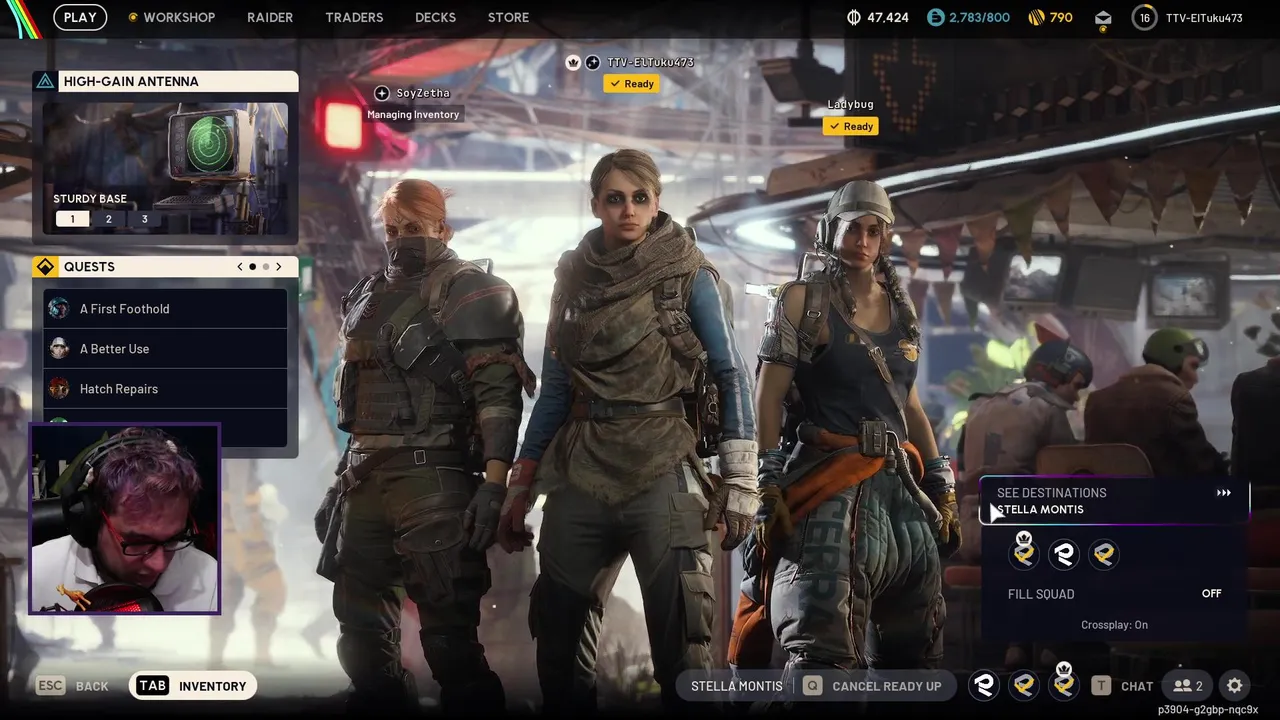
Task: Click the A Better Use quest giver portrait
Action: [x=59, y=349]
